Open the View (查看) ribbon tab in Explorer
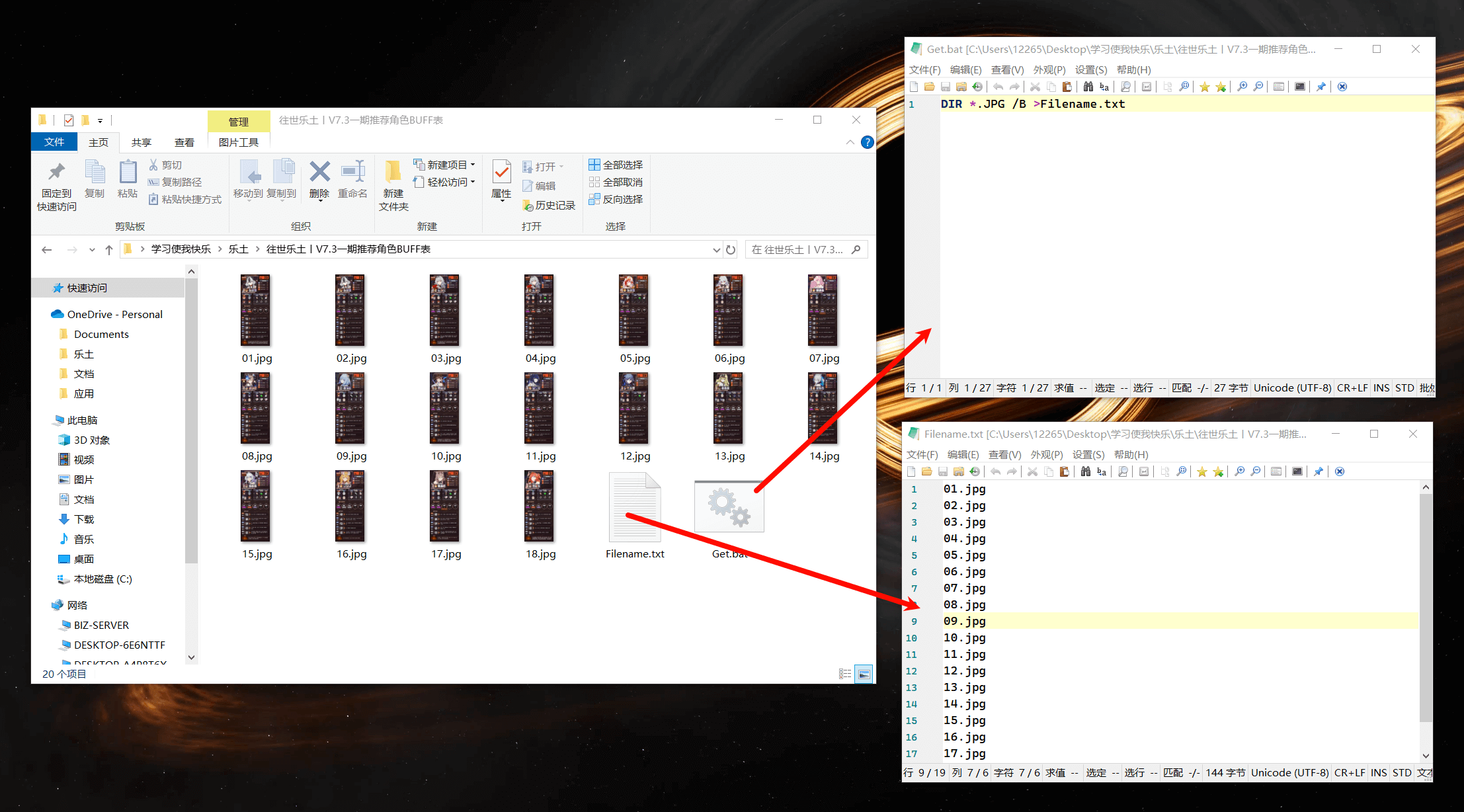The height and width of the screenshot is (812, 1464). 184,142
